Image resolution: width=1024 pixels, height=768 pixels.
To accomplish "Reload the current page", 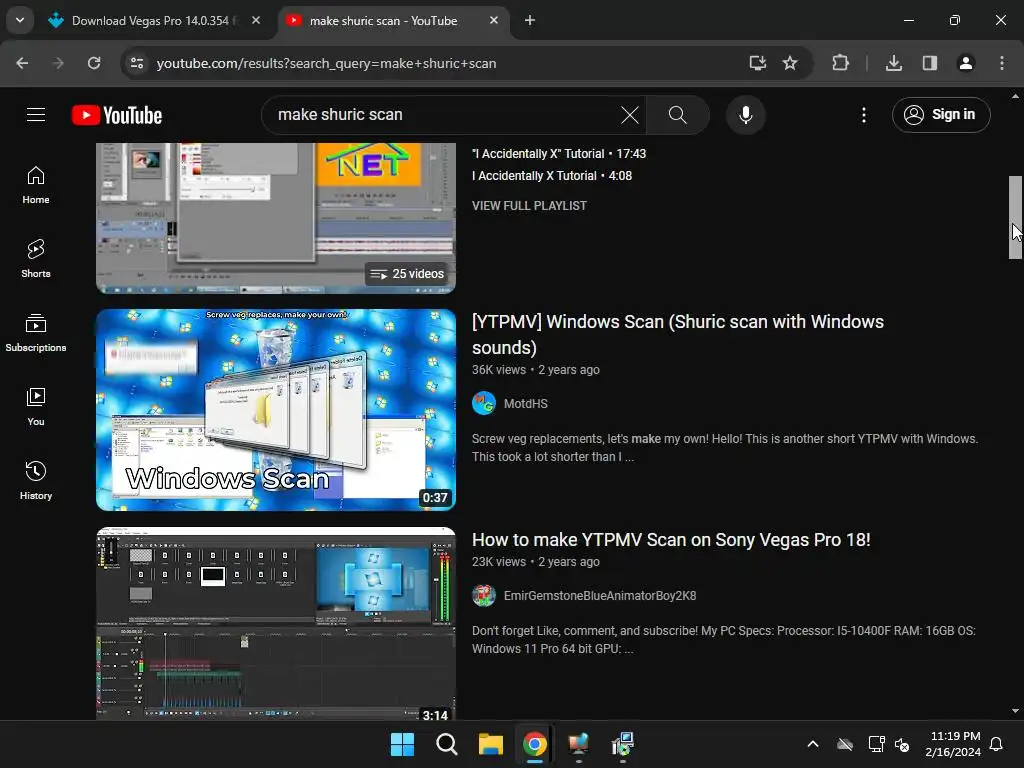I will (94, 63).
